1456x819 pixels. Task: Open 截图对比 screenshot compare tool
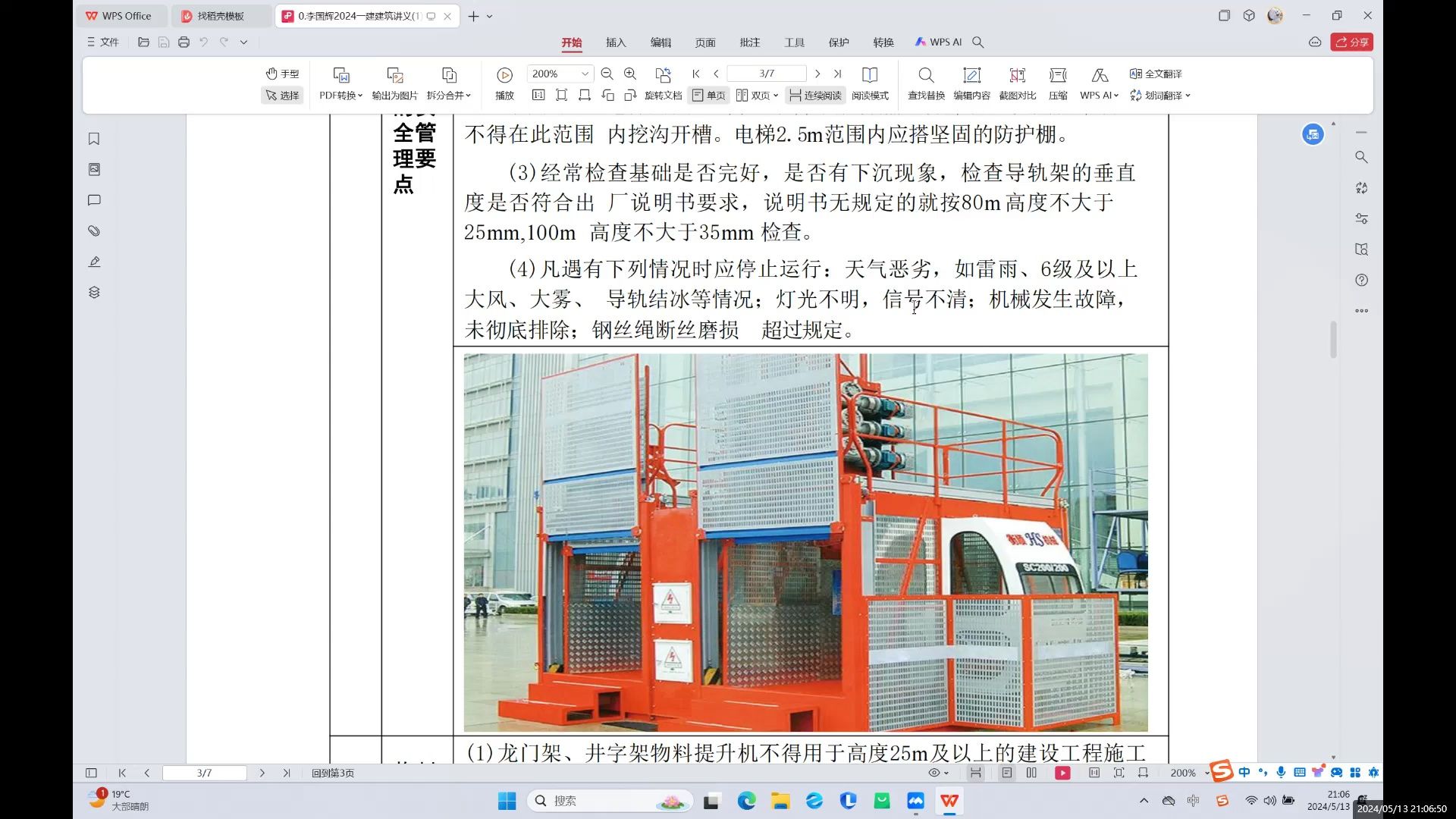(1017, 84)
